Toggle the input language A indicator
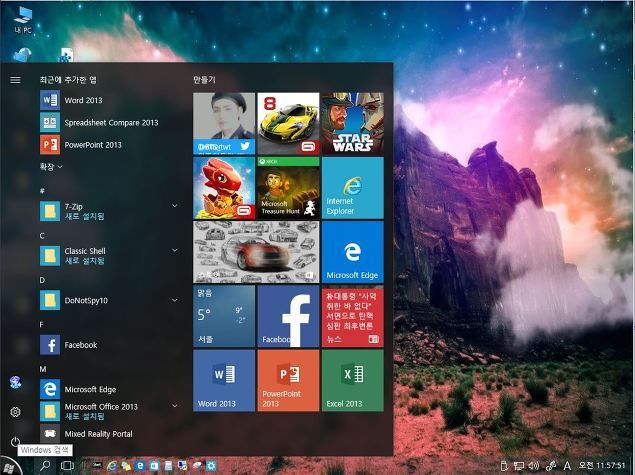Image resolution: width=635 pixels, height=475 pixels. 567,466
